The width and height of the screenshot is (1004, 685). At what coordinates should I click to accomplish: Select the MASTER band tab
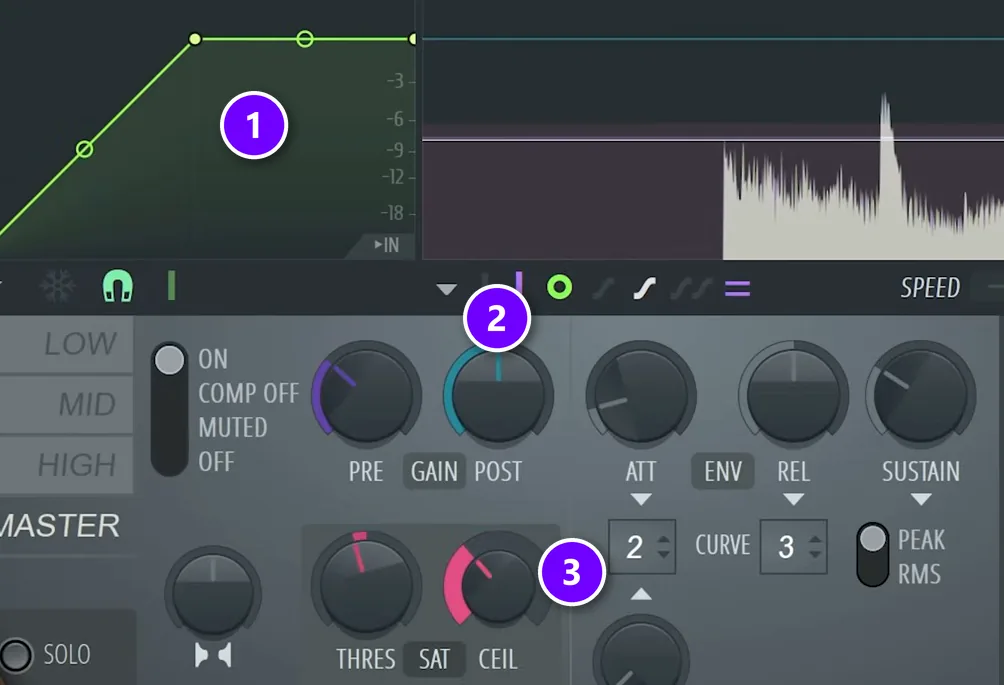(60, 526)
